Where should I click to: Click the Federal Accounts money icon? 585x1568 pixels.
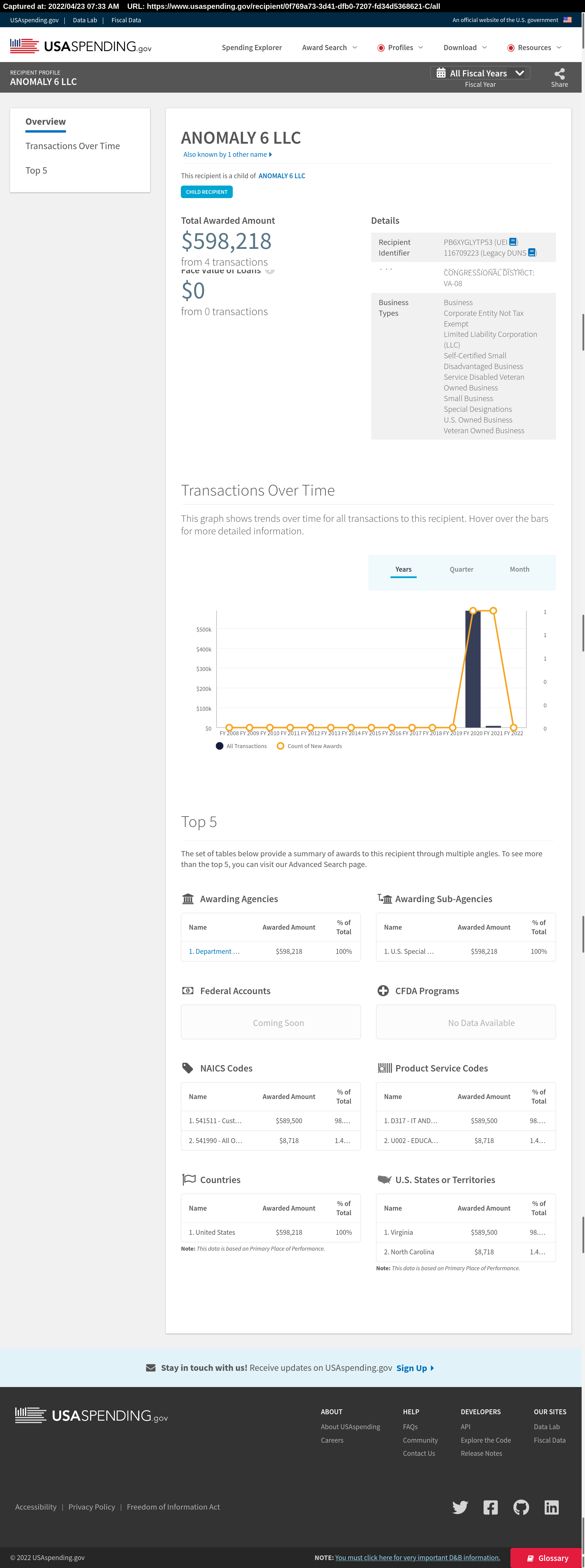188,990
